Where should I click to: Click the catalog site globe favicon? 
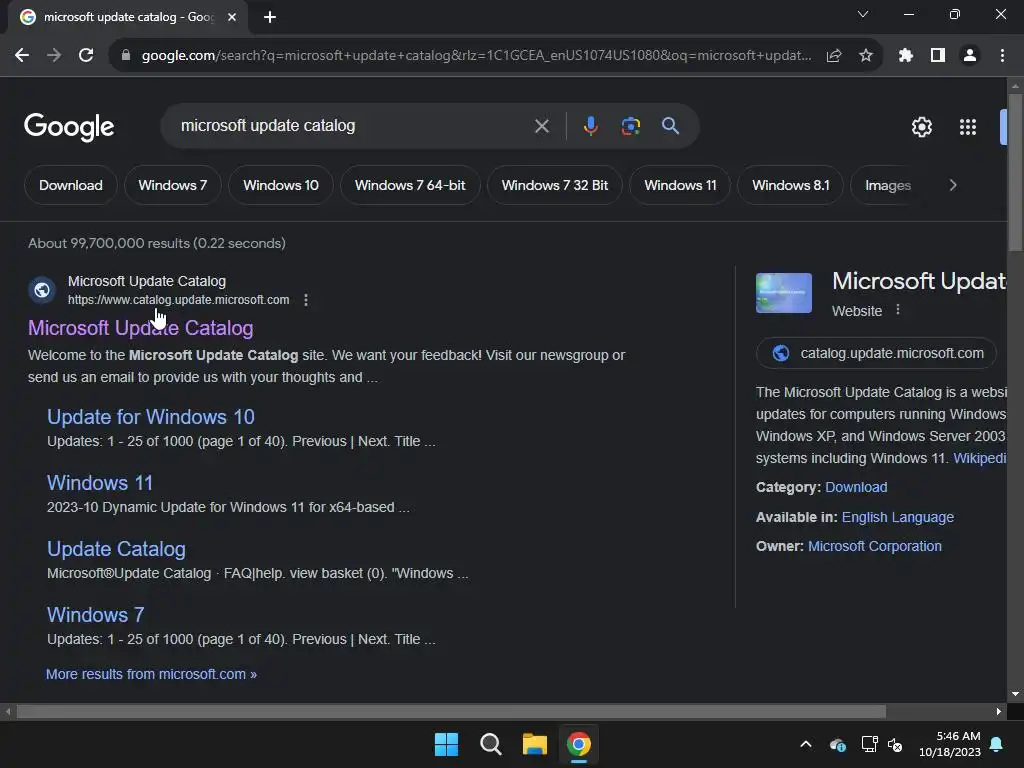tap(42, 289)
